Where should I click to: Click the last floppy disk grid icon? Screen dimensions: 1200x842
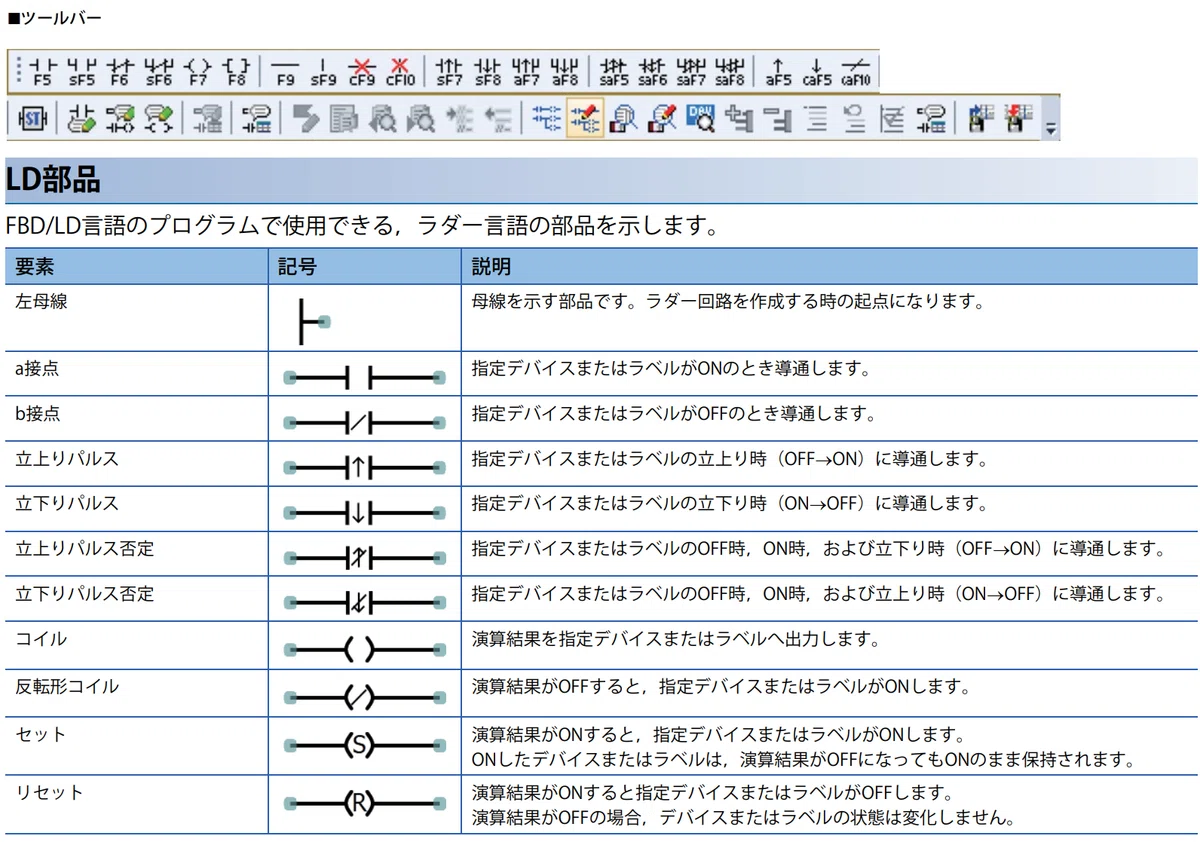click(1020, 119)
